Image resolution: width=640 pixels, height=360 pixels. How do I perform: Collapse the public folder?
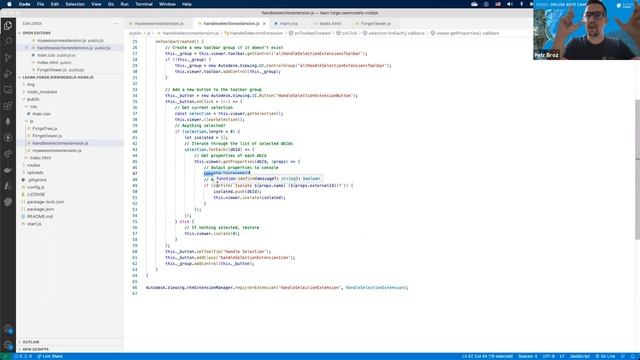[x=70, y=99]
